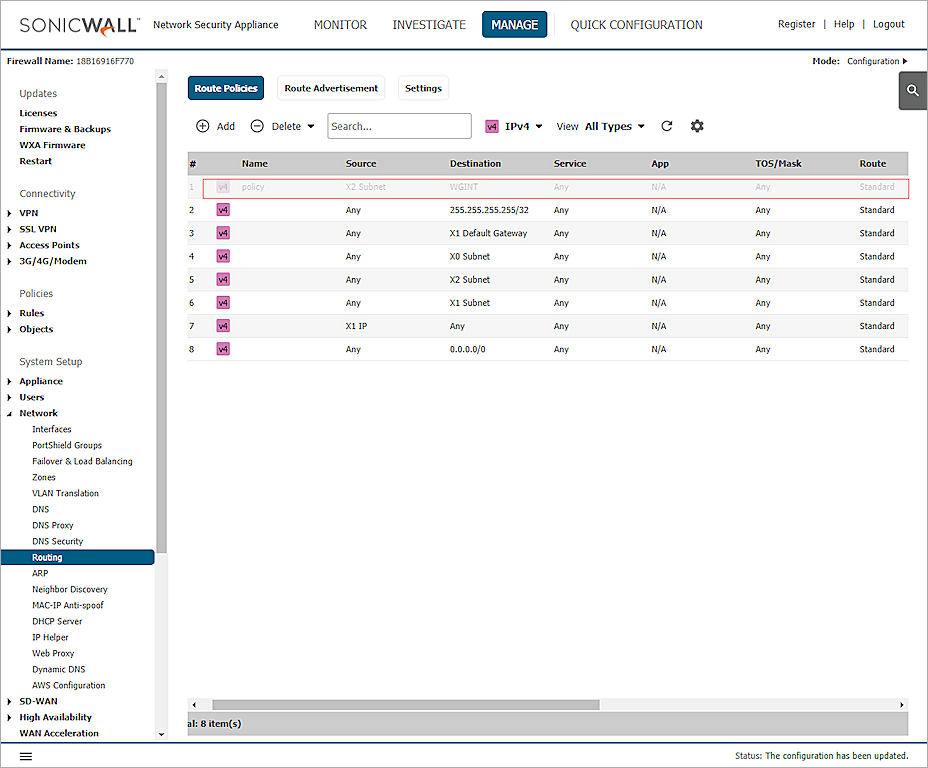Open the Configuration mode selector

[x=872, y=60]
